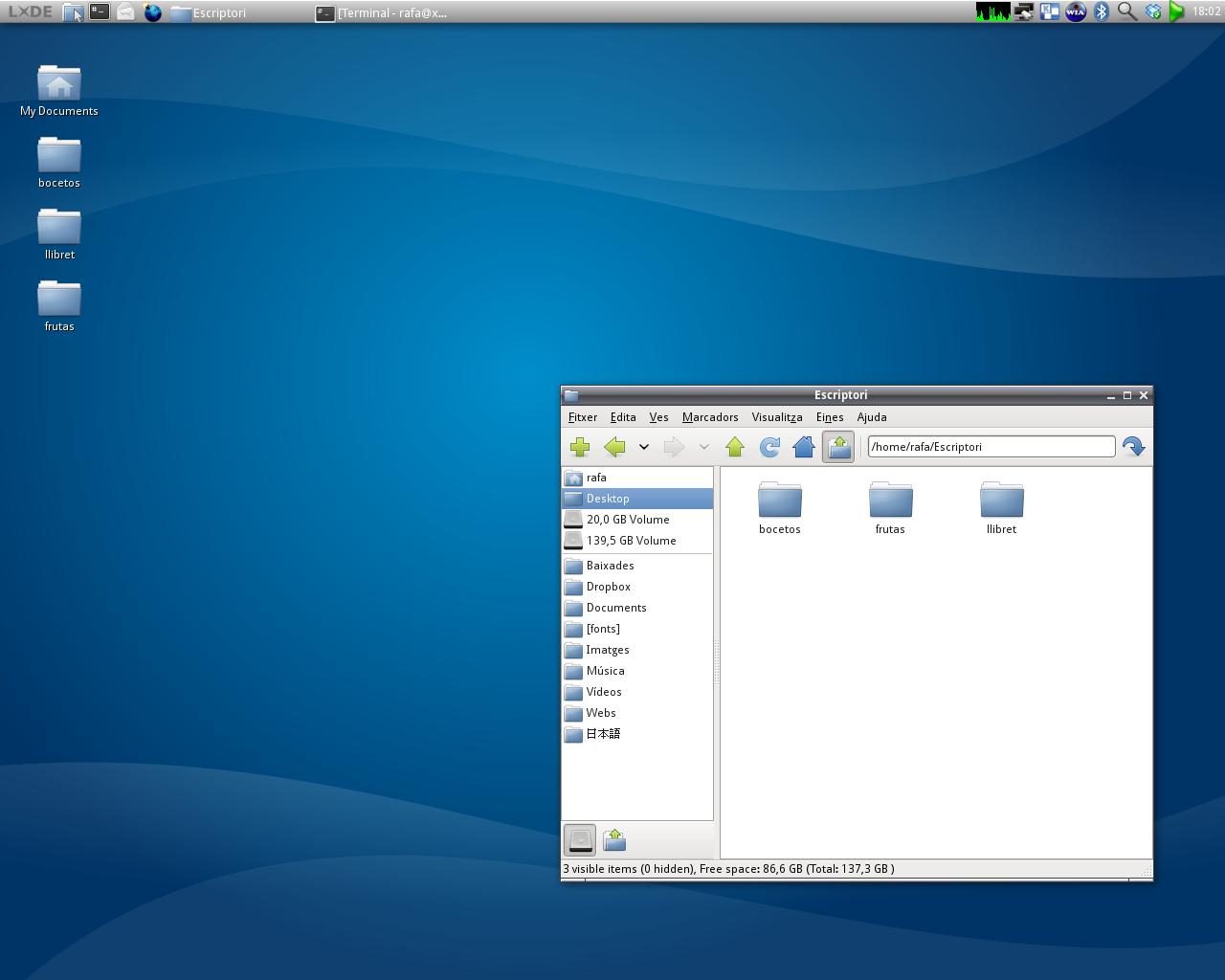Viewport: 1225px width, 980px height.
Task: Open the Ajuda menu
Action: [x=872, y=417]
